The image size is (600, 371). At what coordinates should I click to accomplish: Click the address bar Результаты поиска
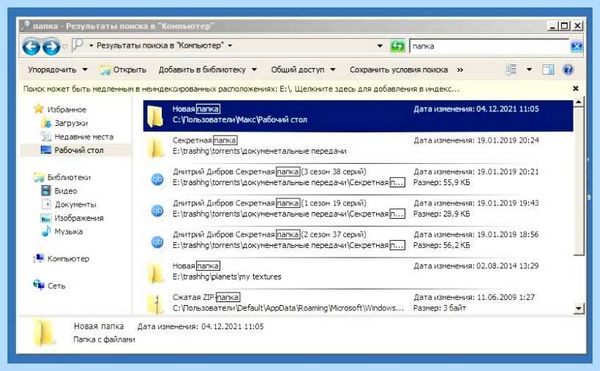coord(160,46)
